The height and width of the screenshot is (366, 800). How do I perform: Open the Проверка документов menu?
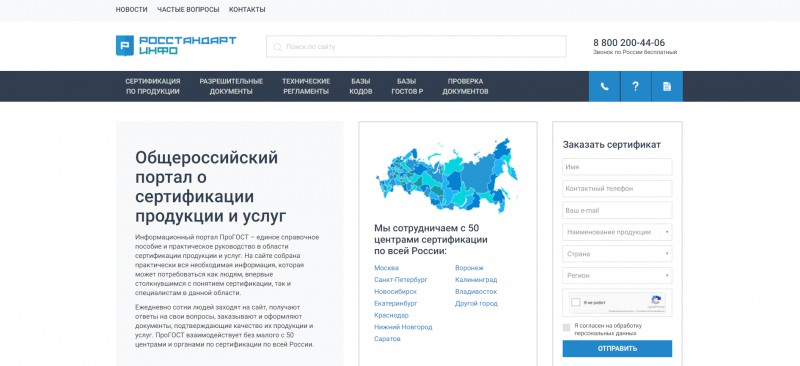[465, 86]
